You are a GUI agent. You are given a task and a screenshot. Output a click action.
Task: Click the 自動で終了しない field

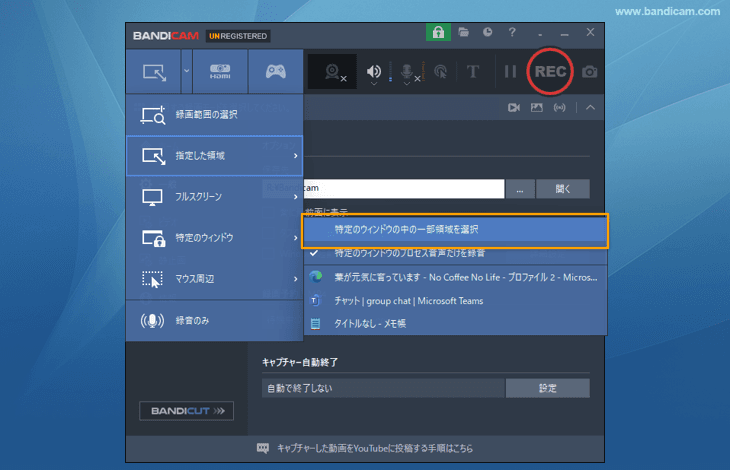pyautogui.click(x=383, y=388)
